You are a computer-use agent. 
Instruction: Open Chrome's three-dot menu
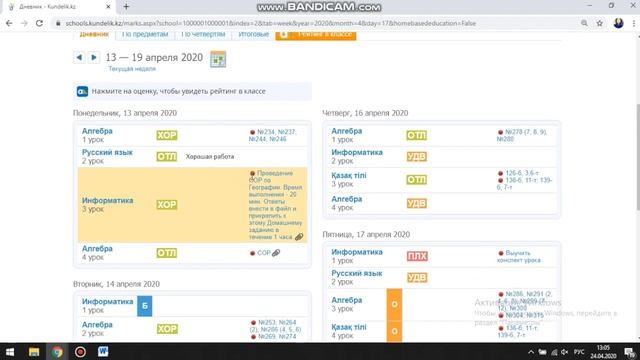[634, 23]
